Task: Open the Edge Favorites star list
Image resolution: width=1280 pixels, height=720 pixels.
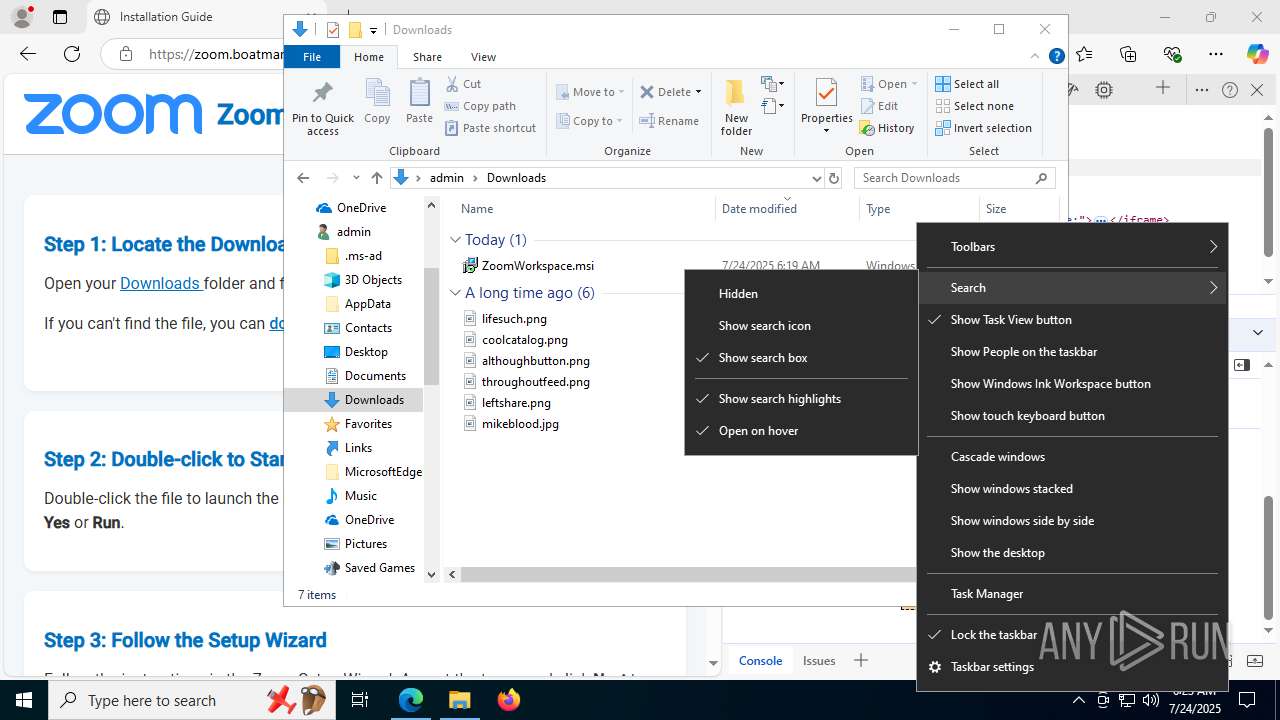Action: pyautogui.click(x=1084, y=54)
